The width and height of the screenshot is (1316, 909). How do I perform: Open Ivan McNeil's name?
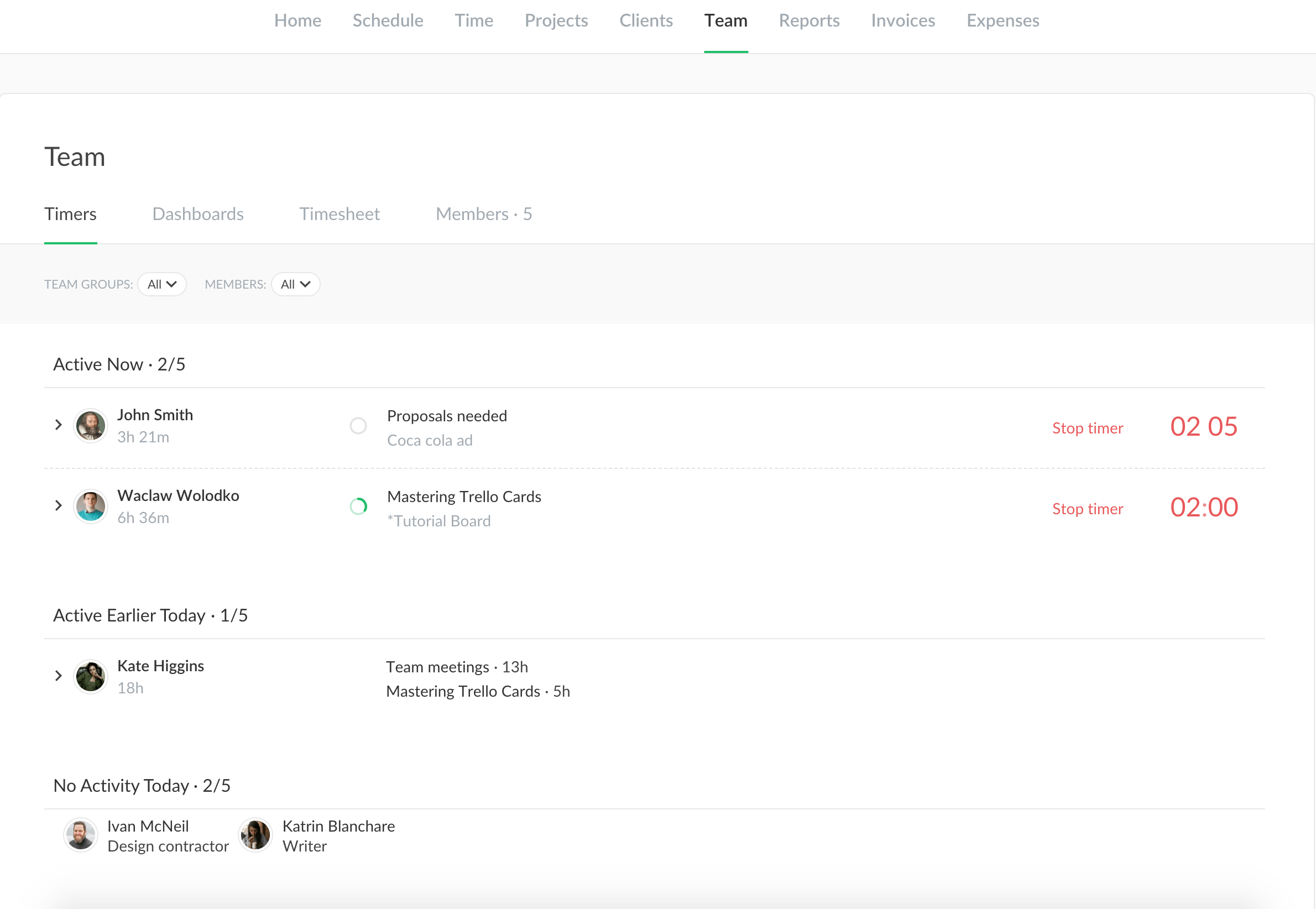pos(148,826)
